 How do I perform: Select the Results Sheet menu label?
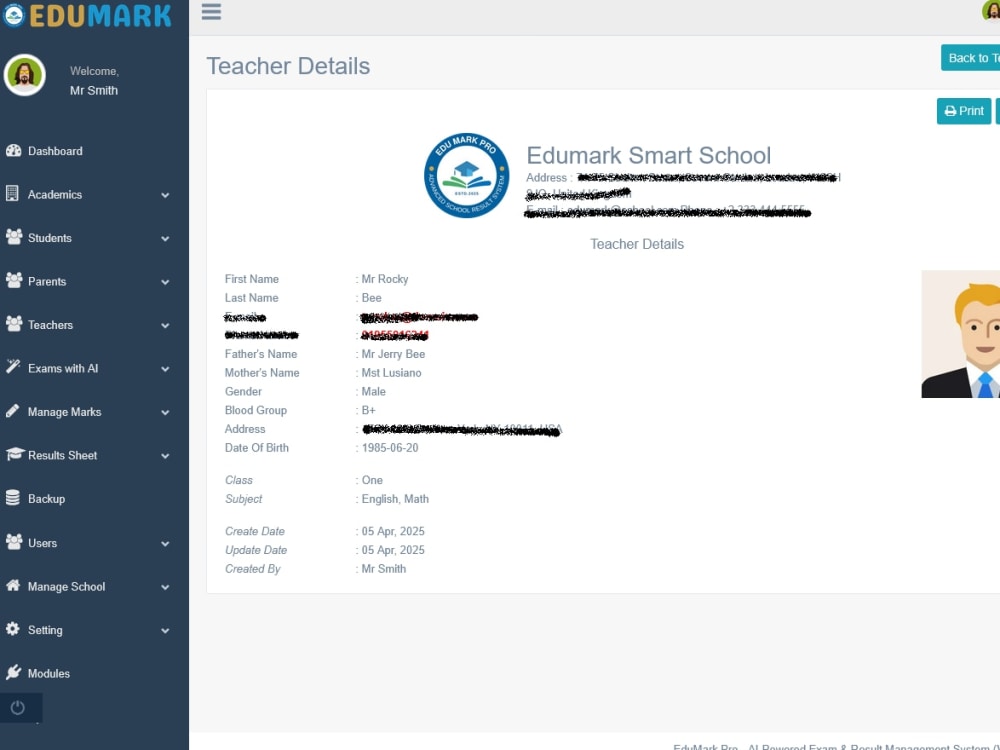(x=62, y=455)
